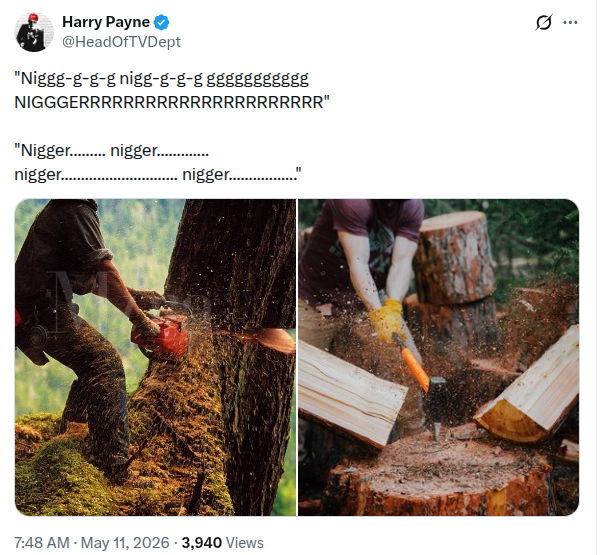The image size is (605, 555).
Task: Click the Harry Payne display name
Action: 106,22
